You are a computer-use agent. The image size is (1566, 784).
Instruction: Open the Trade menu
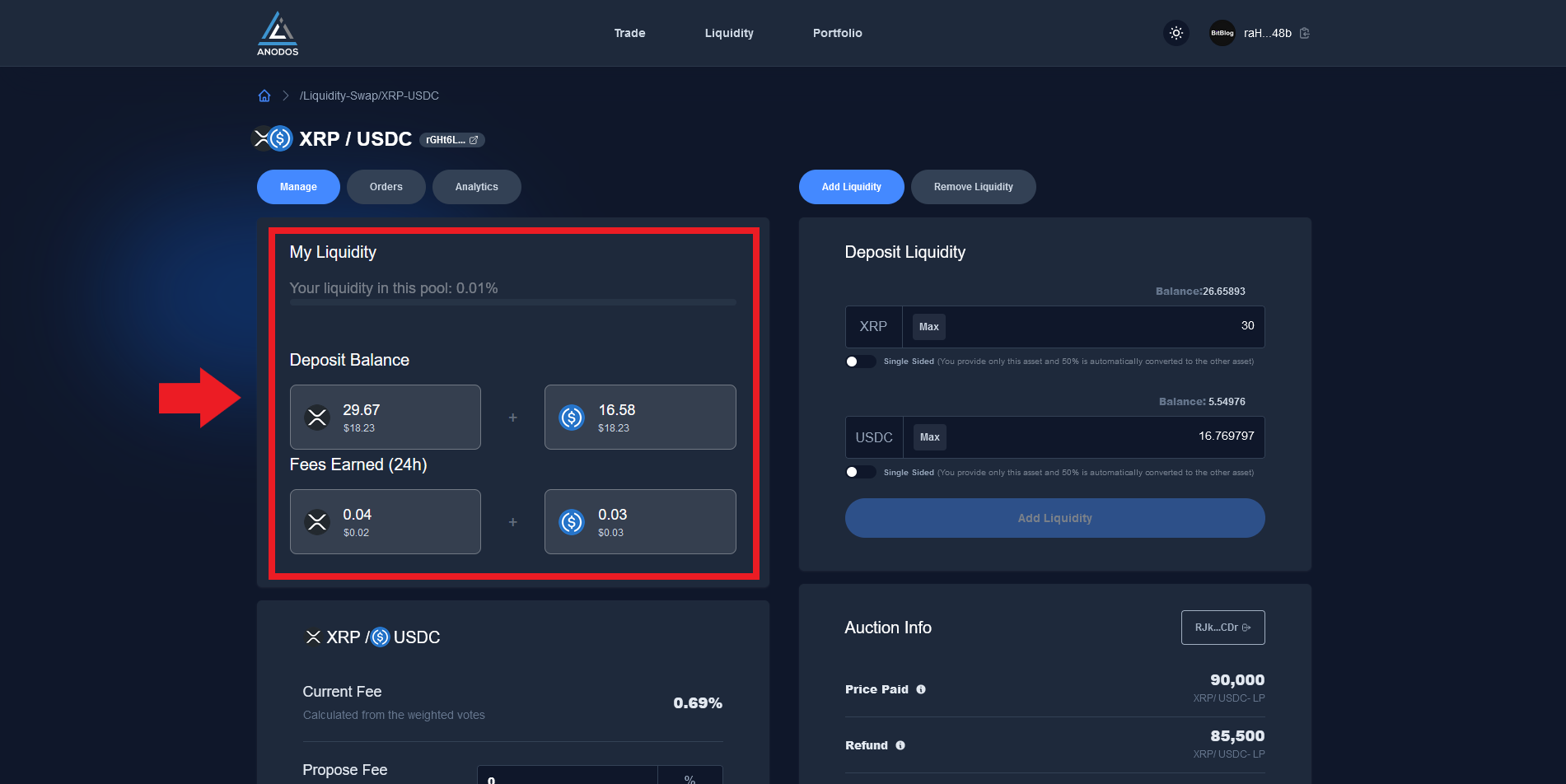click(x=629, y=33)
